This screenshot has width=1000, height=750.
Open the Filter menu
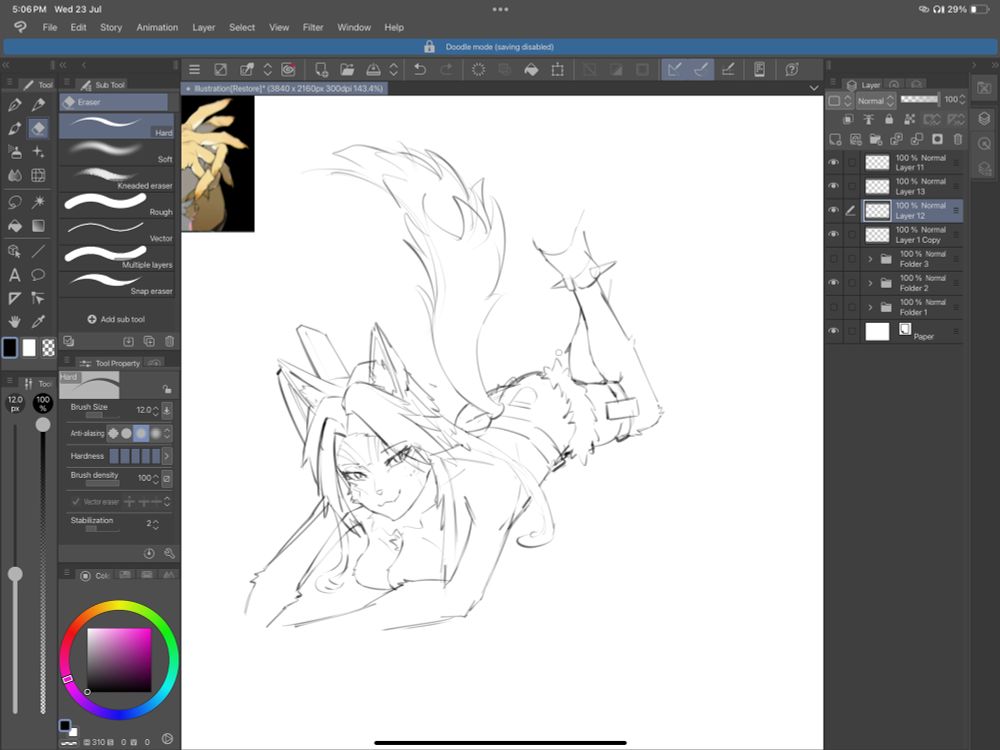click(312, 27)
